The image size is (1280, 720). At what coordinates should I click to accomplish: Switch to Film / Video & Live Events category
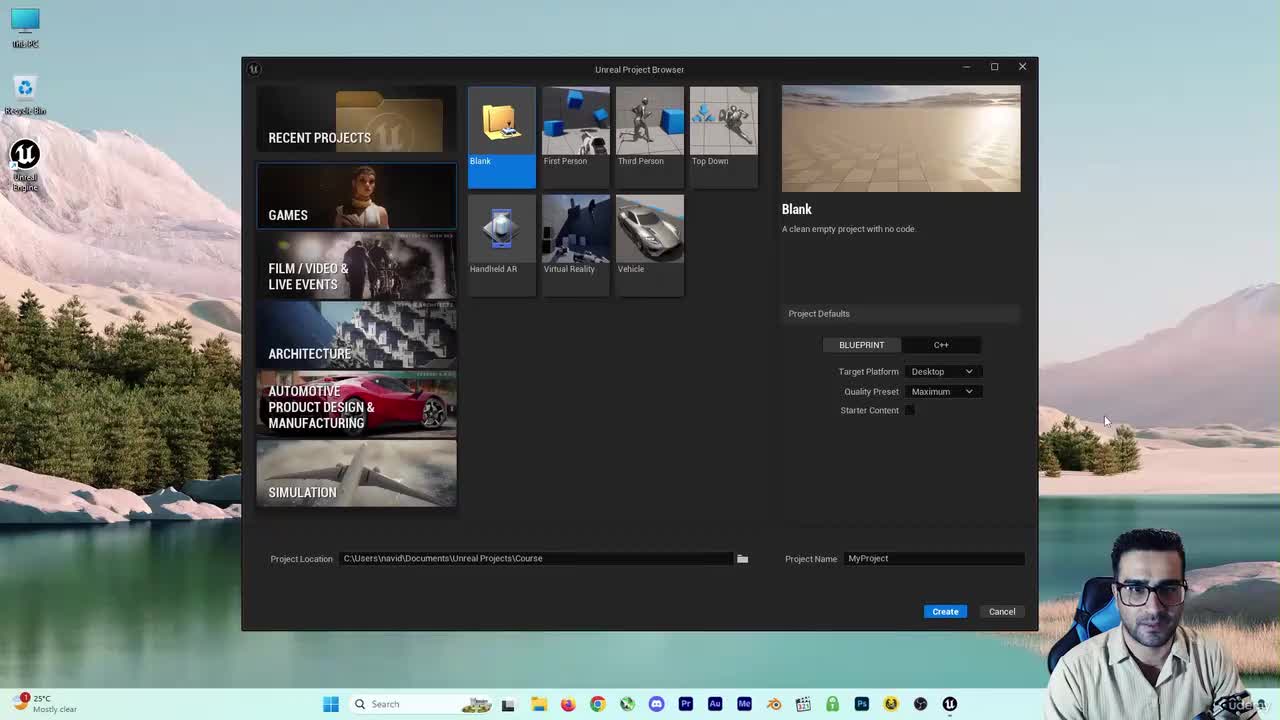[x=356, y=266]
